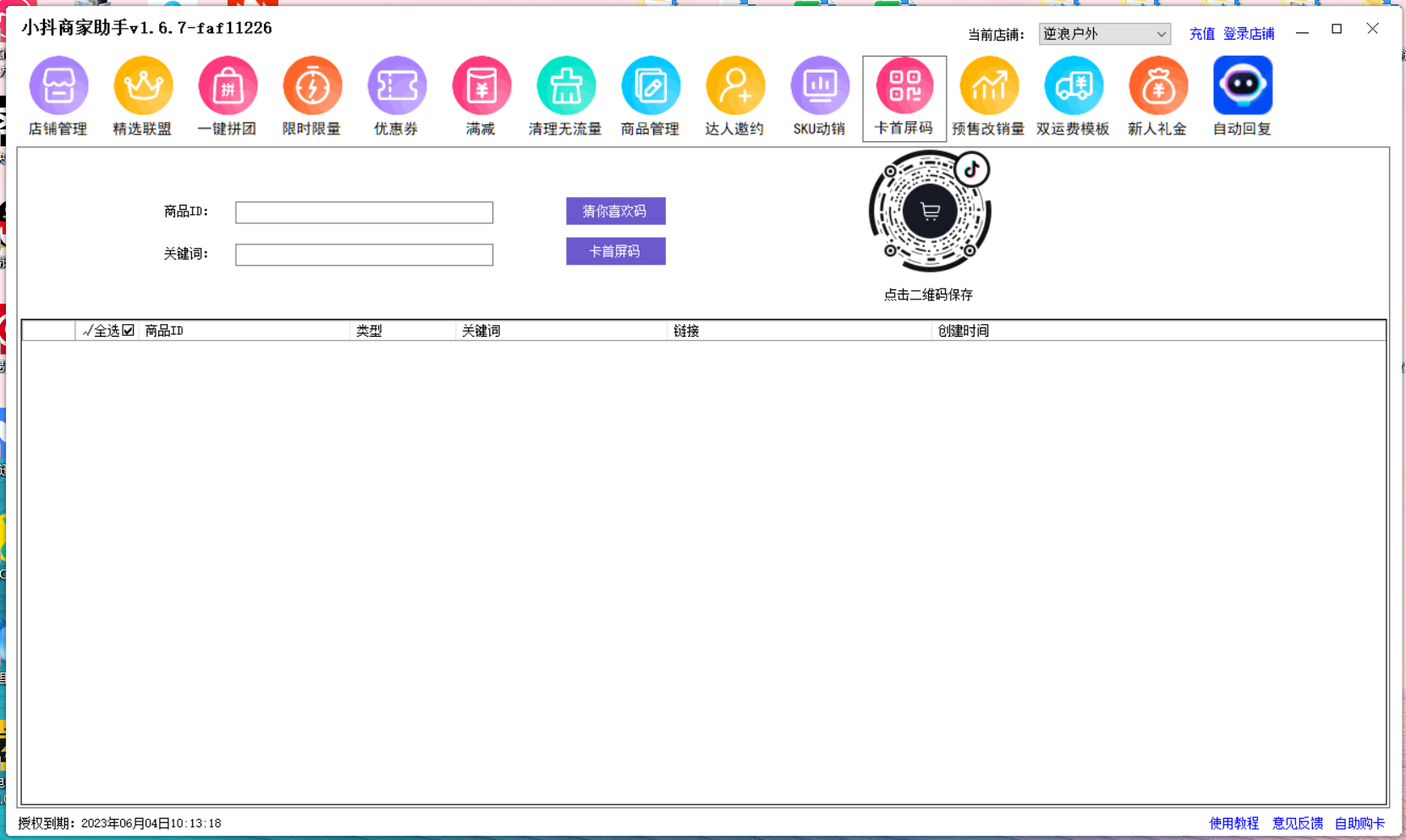Open the 使用教程 tutorial link

point(1233,823)
